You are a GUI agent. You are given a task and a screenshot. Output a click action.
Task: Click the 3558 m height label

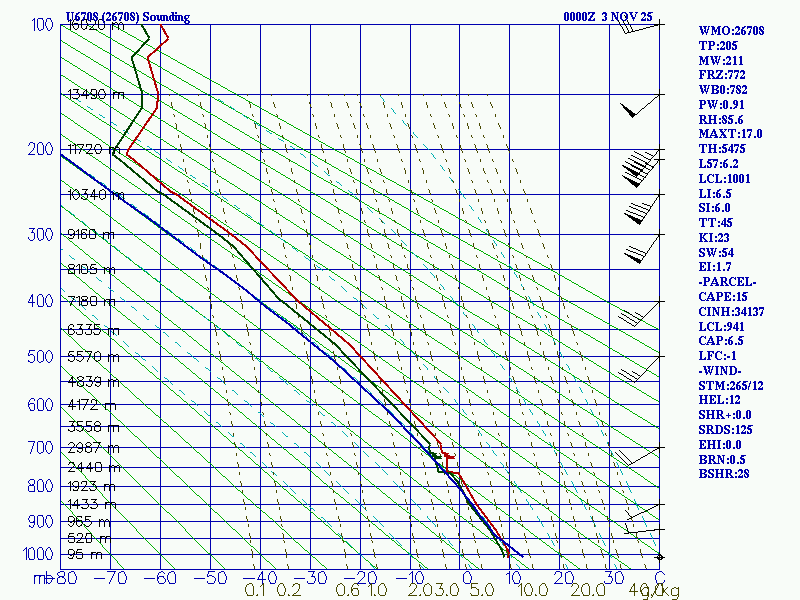pos(93,426)
